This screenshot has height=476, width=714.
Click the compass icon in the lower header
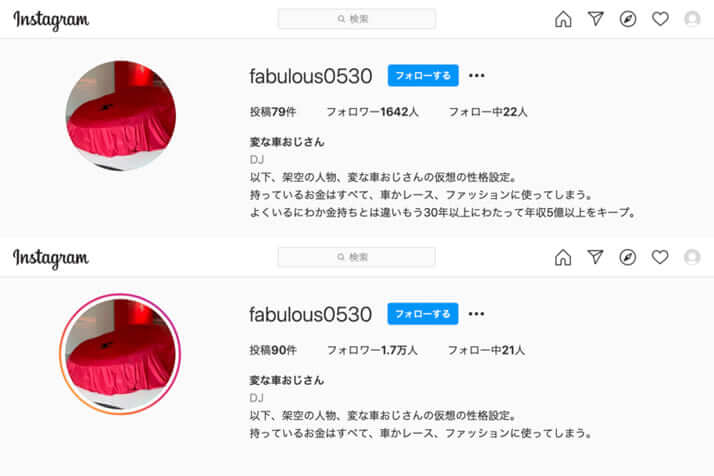(x=628, y=257)
